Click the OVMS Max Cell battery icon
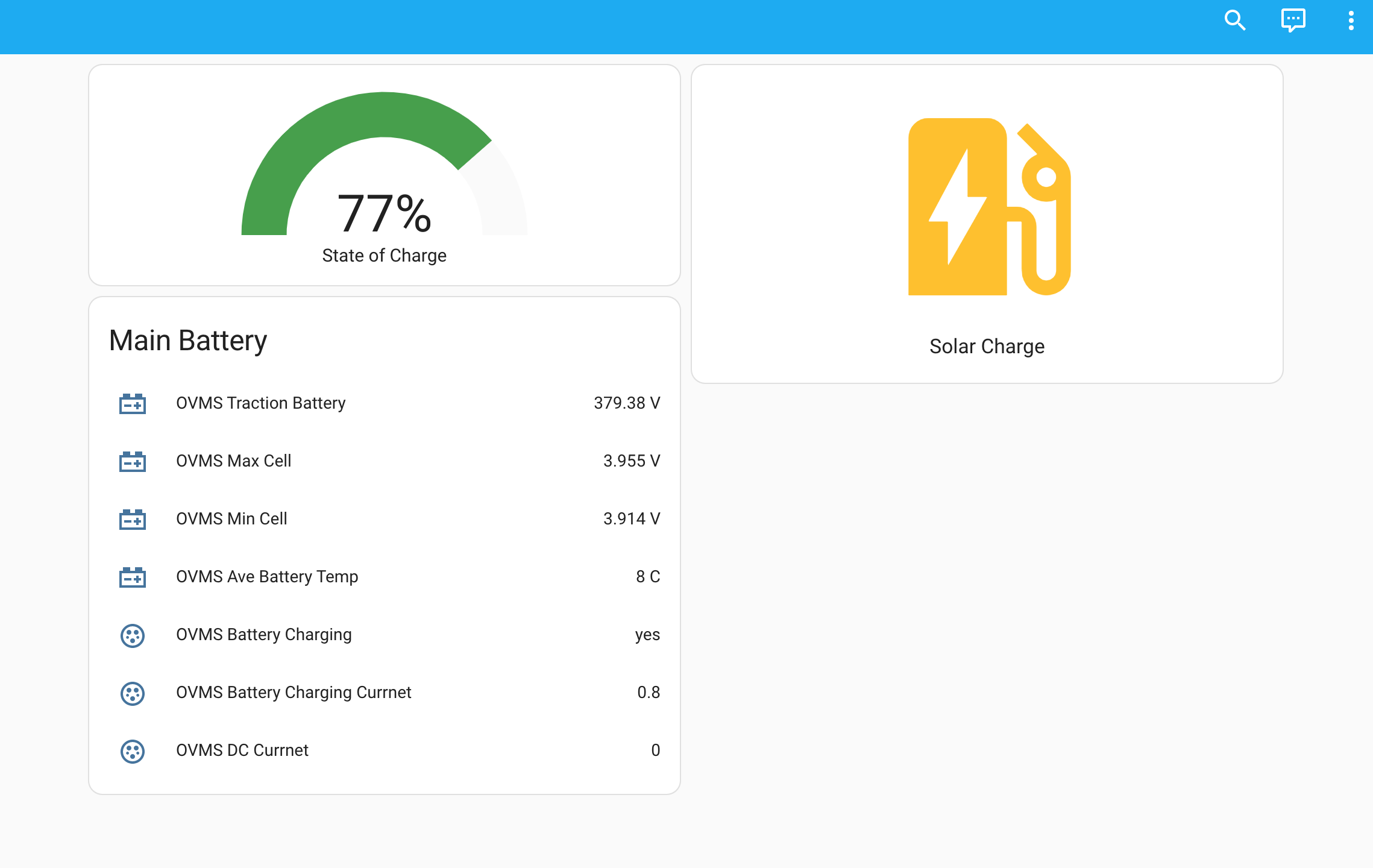 coord(133,461)
